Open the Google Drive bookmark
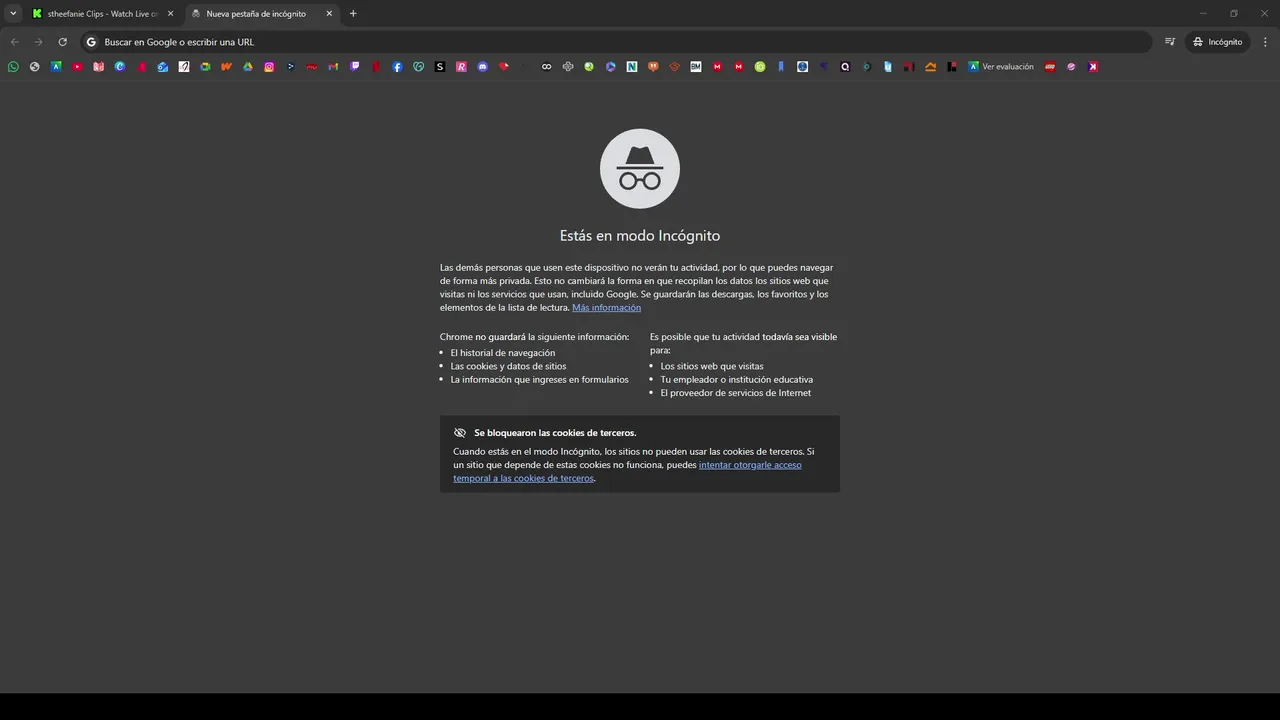 248,67
